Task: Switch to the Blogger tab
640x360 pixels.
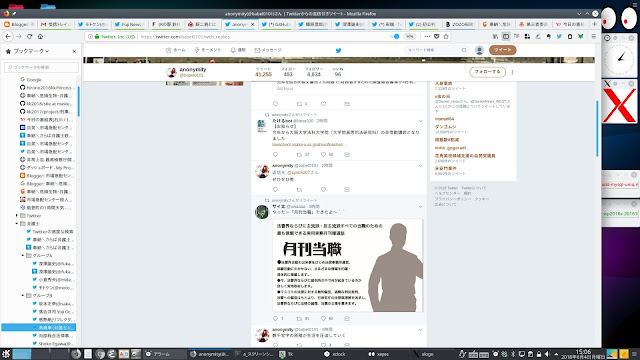Action: [19, 24]
